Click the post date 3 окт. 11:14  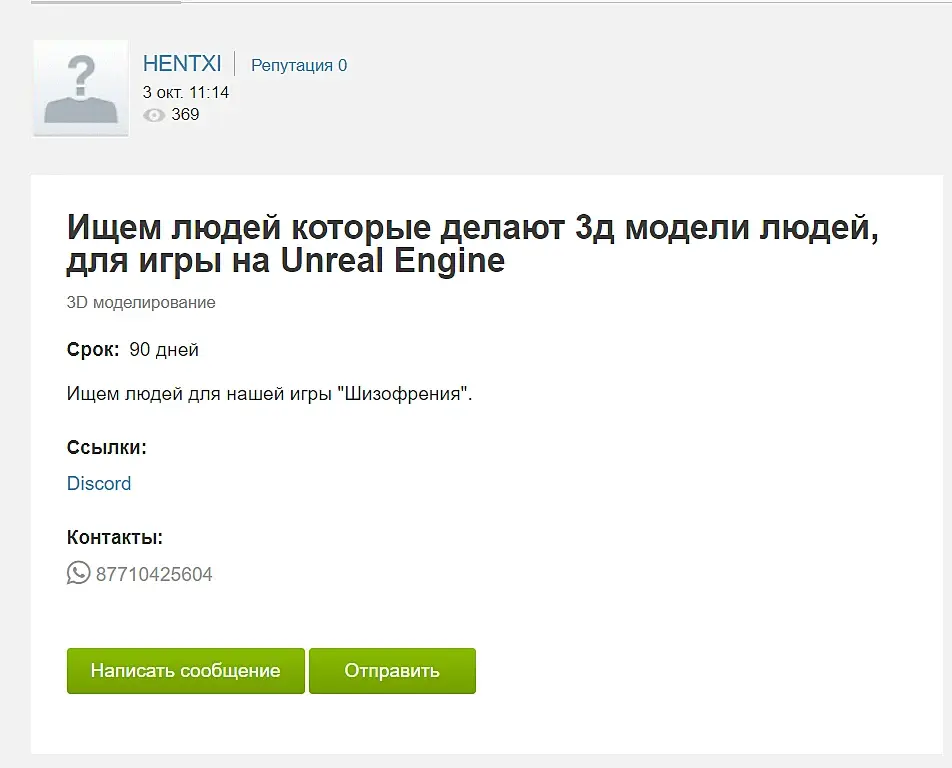point(186,92)
